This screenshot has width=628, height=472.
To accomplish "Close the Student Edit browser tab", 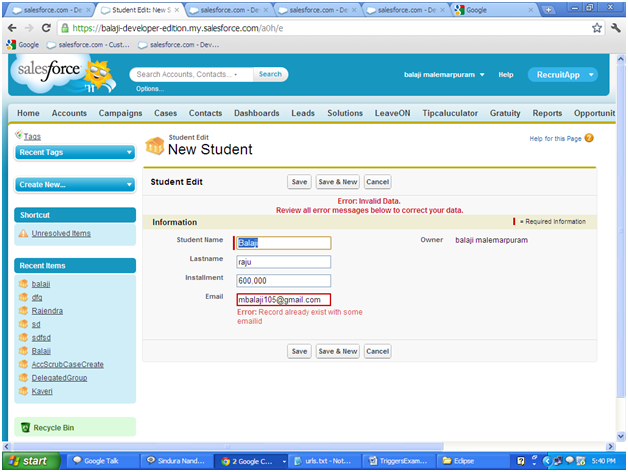I will [177, 10].
